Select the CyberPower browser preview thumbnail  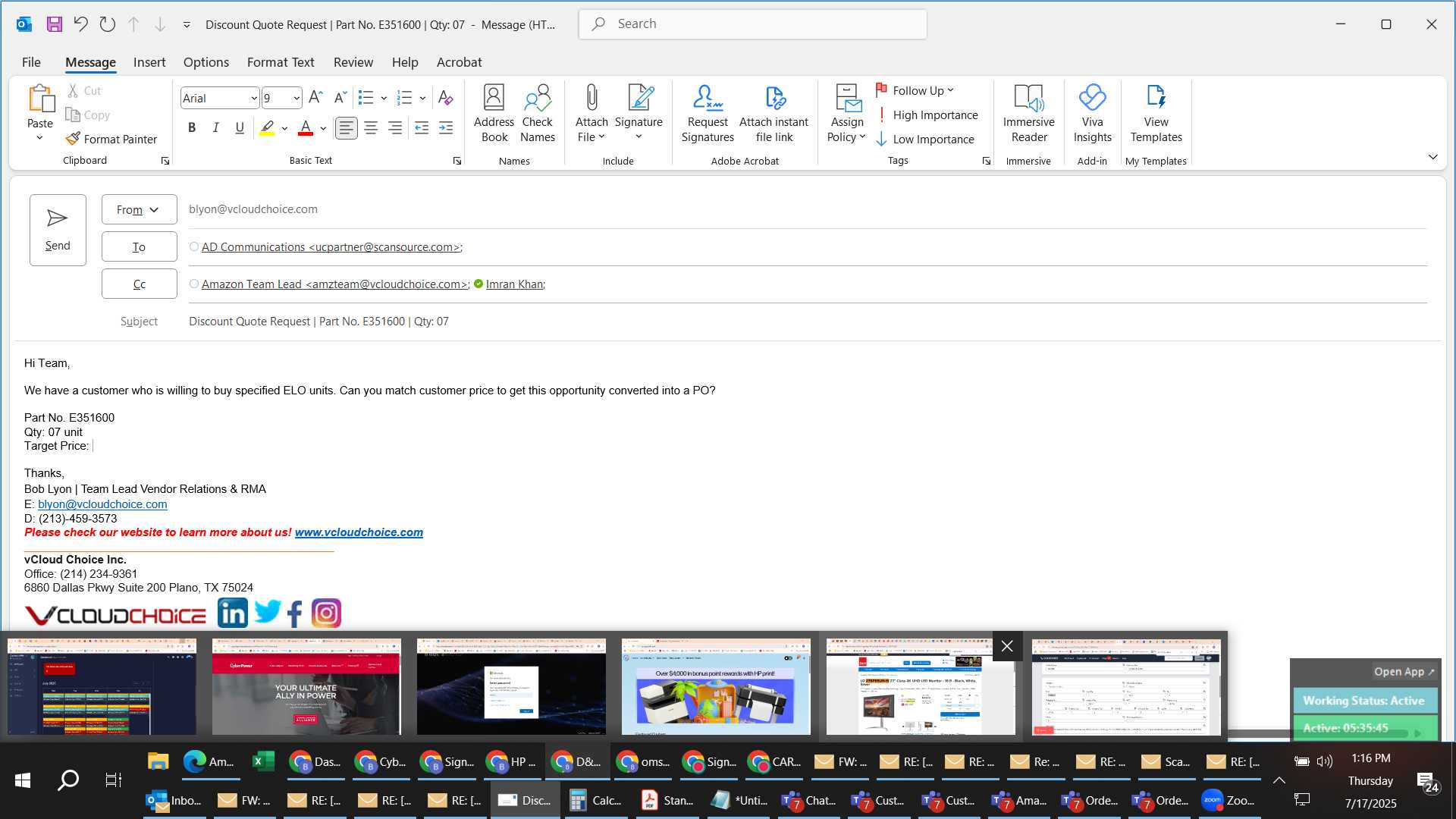click(306, 686)
